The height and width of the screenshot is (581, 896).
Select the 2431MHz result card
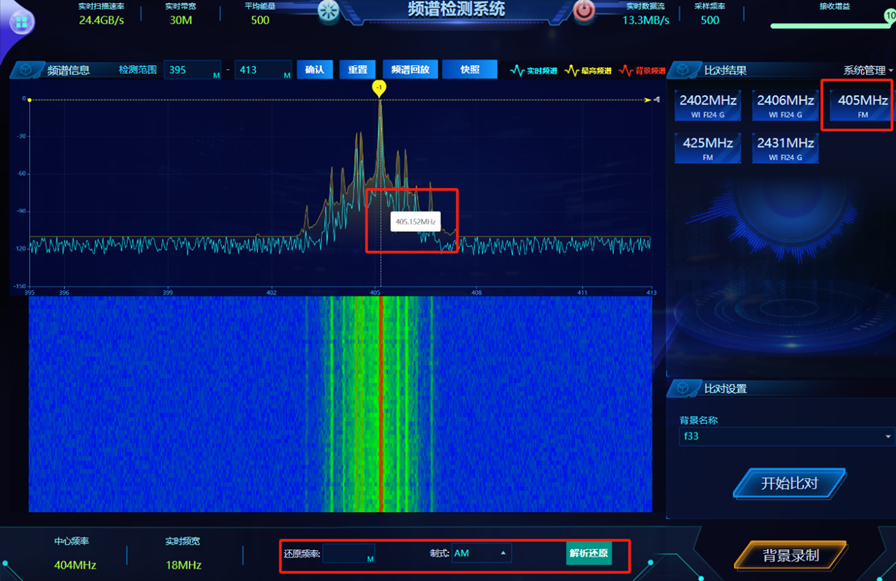point(785,148)
